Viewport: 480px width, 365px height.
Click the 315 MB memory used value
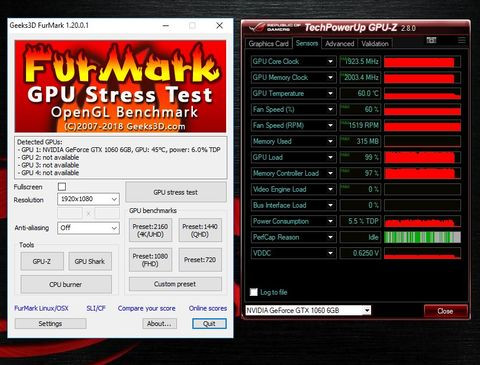360,141
